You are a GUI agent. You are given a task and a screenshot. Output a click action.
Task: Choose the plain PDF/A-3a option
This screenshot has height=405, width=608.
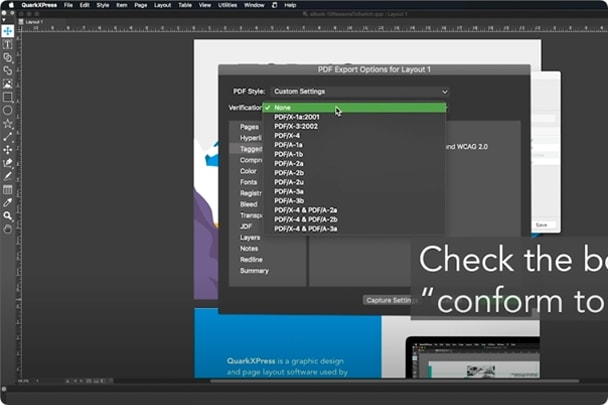(354, 191)
